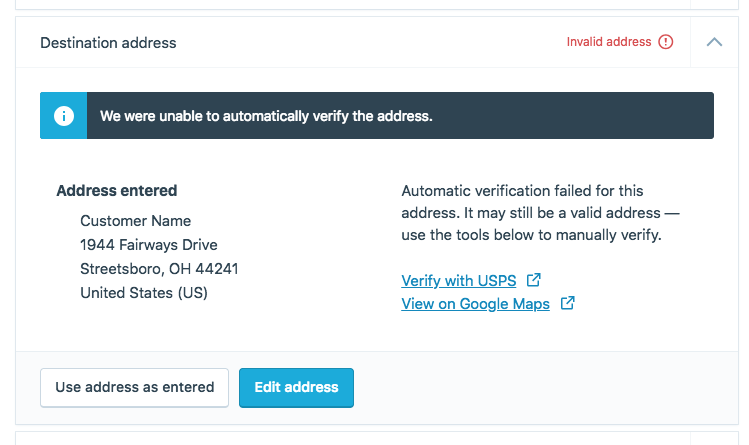The height and width of the screenshot is (445, 749).
Task: Click the Destination address section title
Action: 108,43
